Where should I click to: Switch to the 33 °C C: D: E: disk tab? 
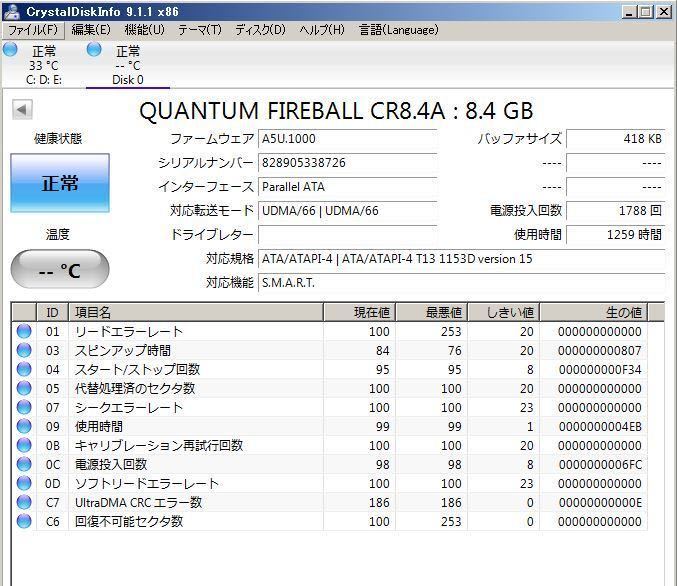[44, 65]
